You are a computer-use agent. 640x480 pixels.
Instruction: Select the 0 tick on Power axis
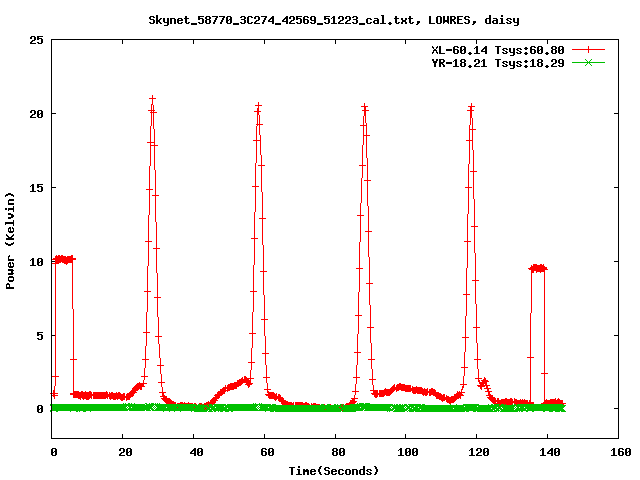click(x=40, y=409)
